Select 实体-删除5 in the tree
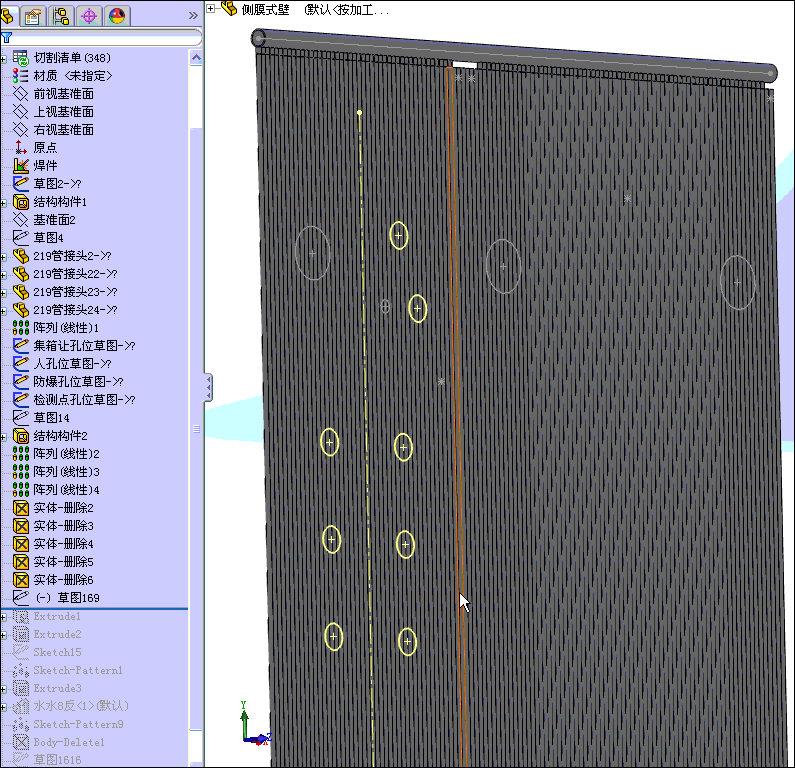 (x=63, y=562)
